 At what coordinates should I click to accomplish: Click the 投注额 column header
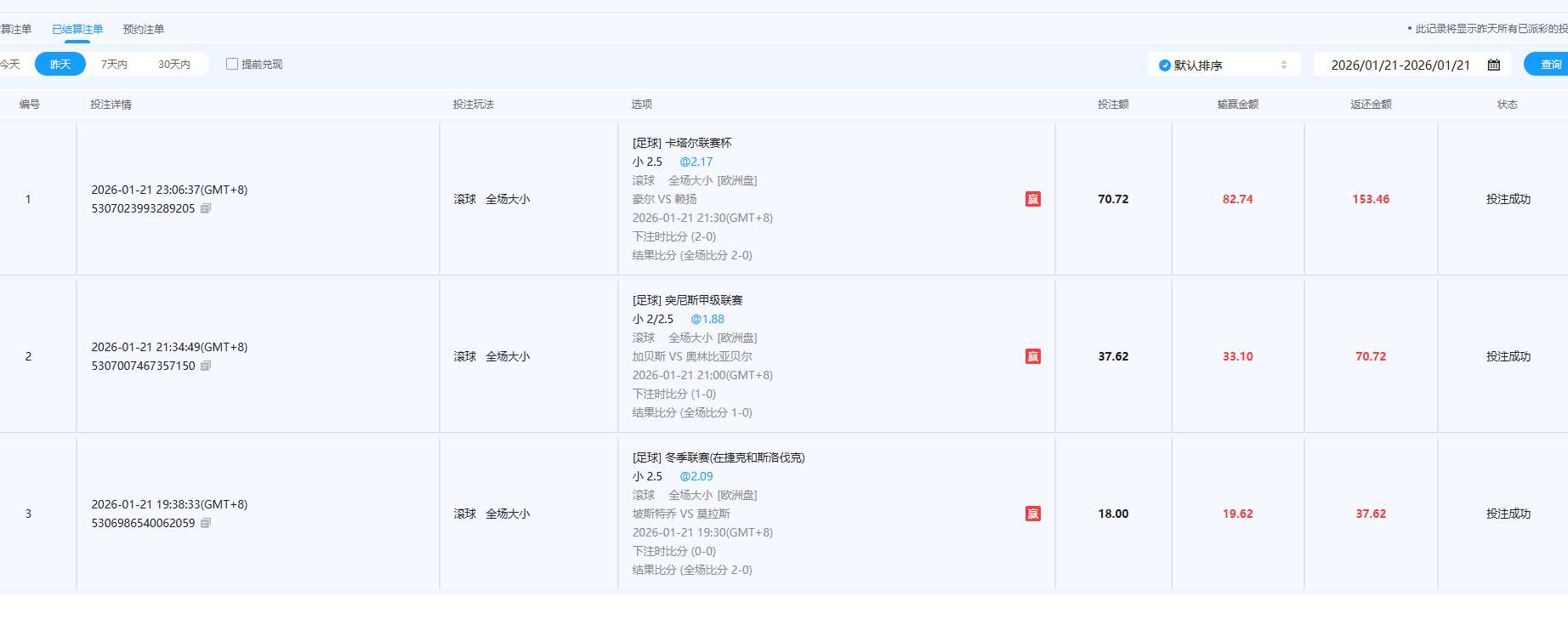[x=1113, y=104]
